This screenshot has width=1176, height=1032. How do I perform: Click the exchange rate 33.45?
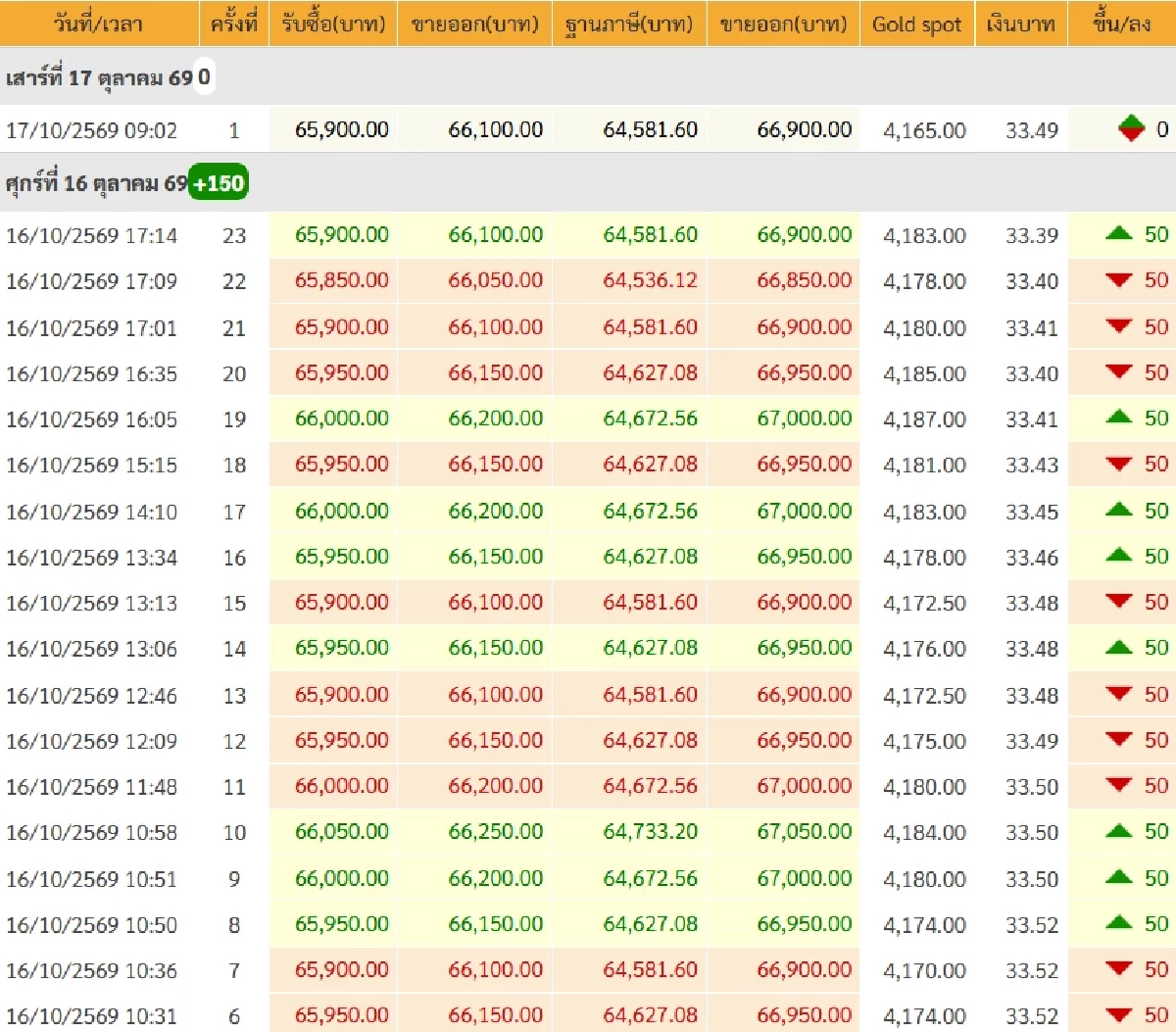1032,512
